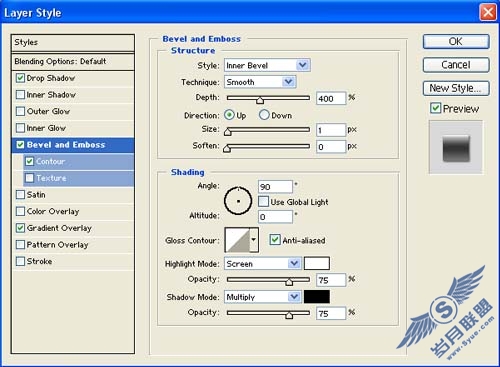Click the Highlight Opacity field showing 75
Viewport: 500px width, 367px height.
tap(331, 280)
